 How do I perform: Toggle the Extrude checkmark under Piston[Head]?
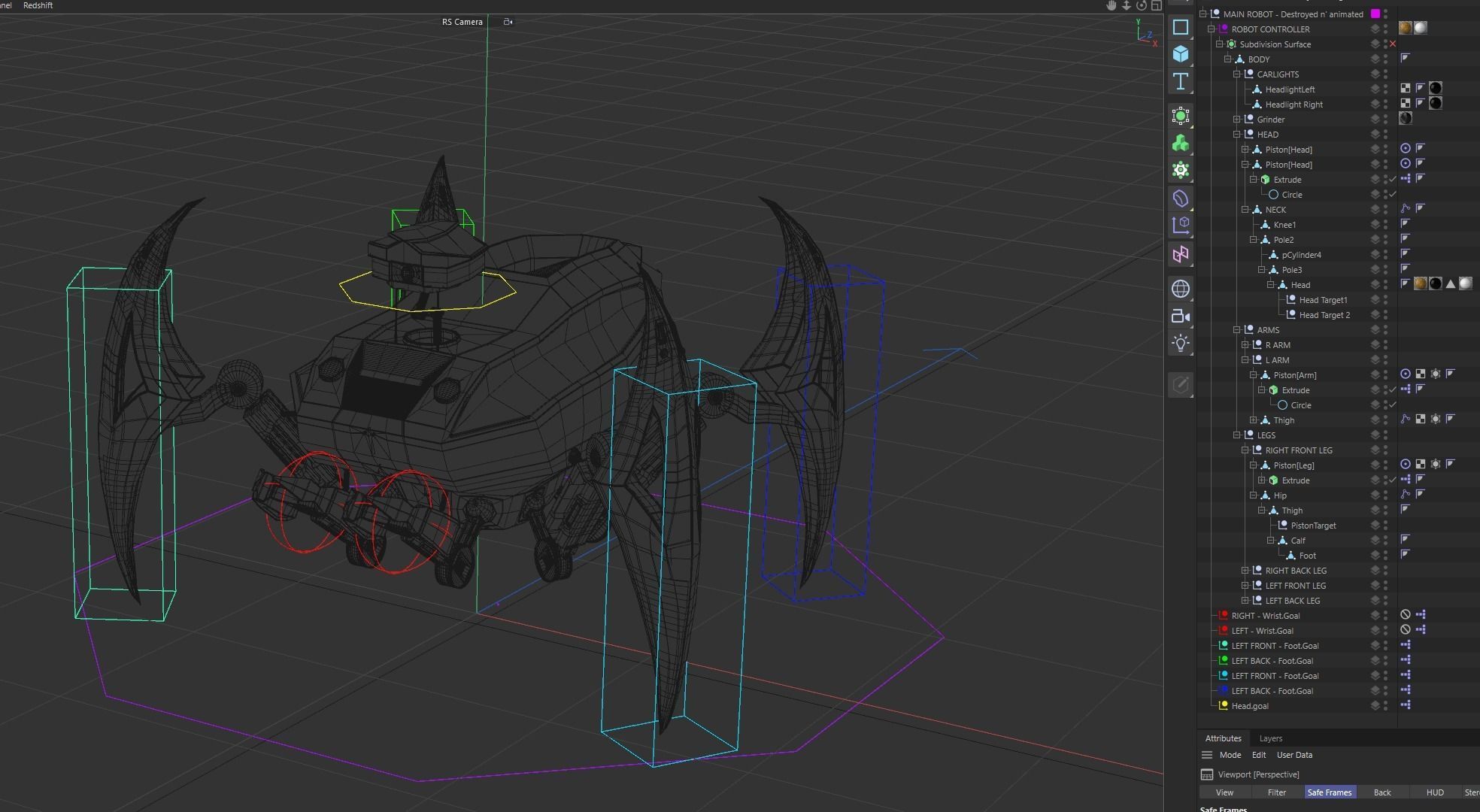[x=1392, y=180]
